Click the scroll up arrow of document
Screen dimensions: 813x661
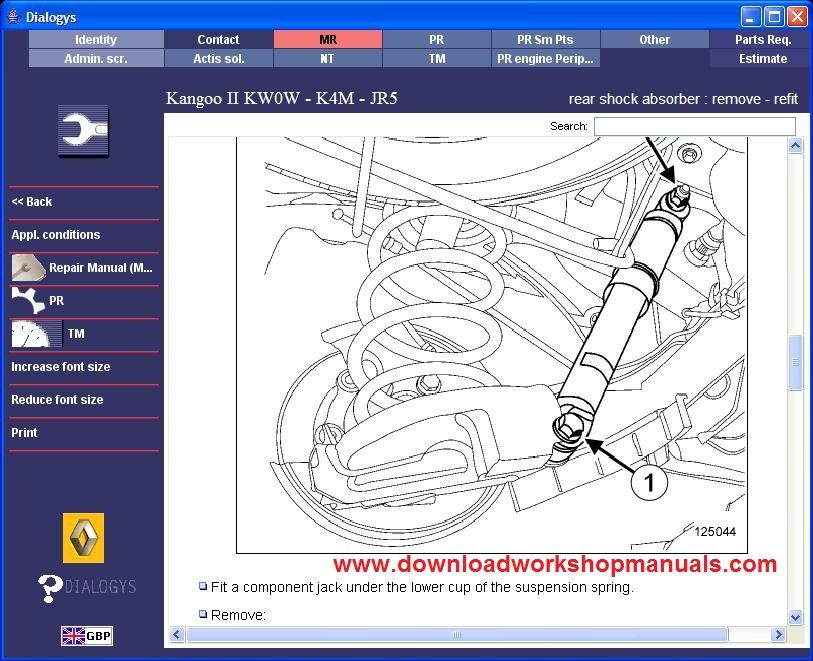(795, 146)
